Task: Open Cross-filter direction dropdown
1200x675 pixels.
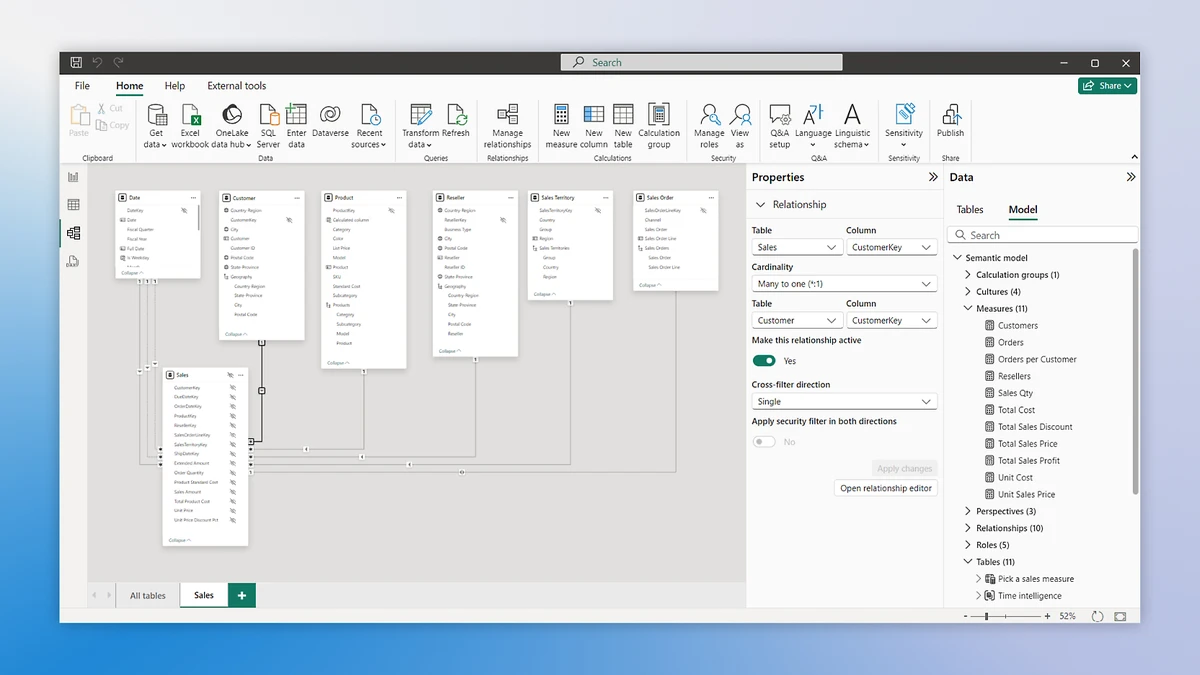Action: point(844,401)
